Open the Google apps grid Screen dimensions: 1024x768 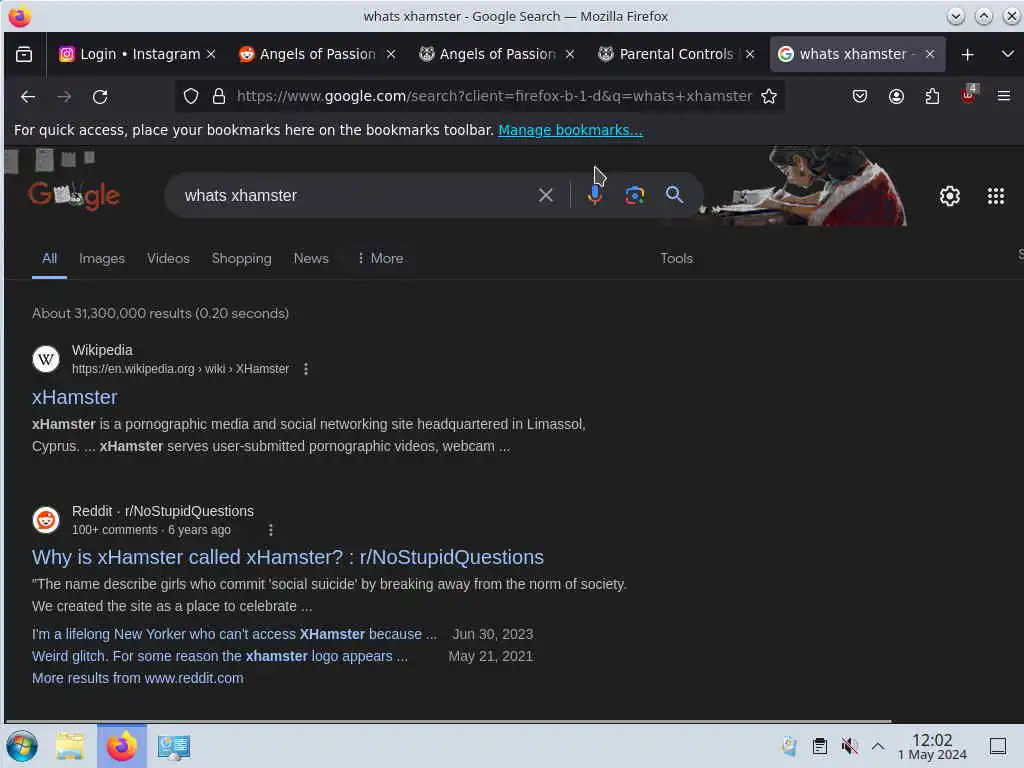click(x=995, y=196)
